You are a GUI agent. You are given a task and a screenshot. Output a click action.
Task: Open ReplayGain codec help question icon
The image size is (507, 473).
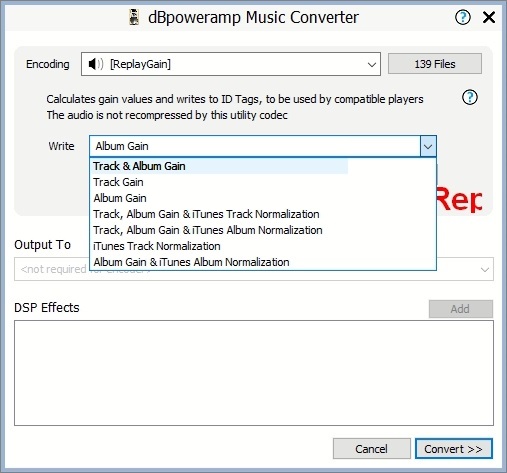pos(470,98)
